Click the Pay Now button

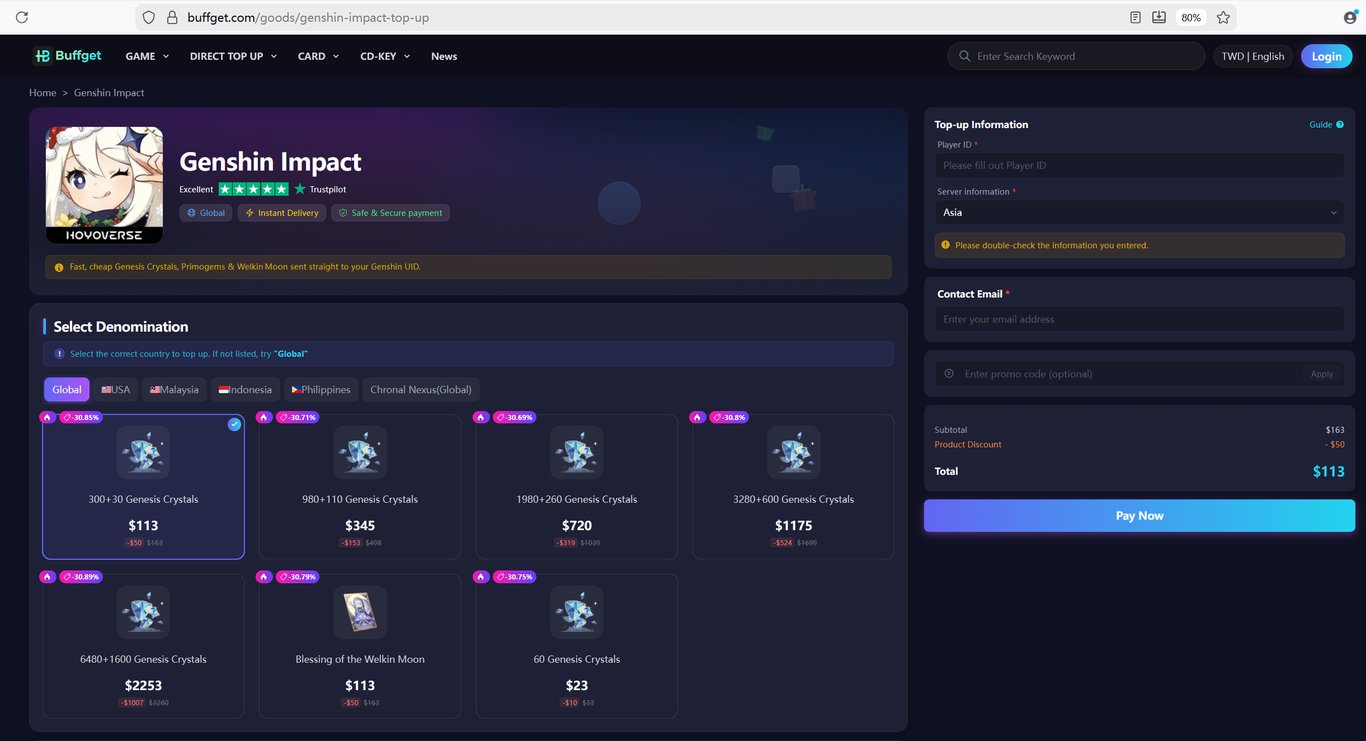pos(1139,516)
